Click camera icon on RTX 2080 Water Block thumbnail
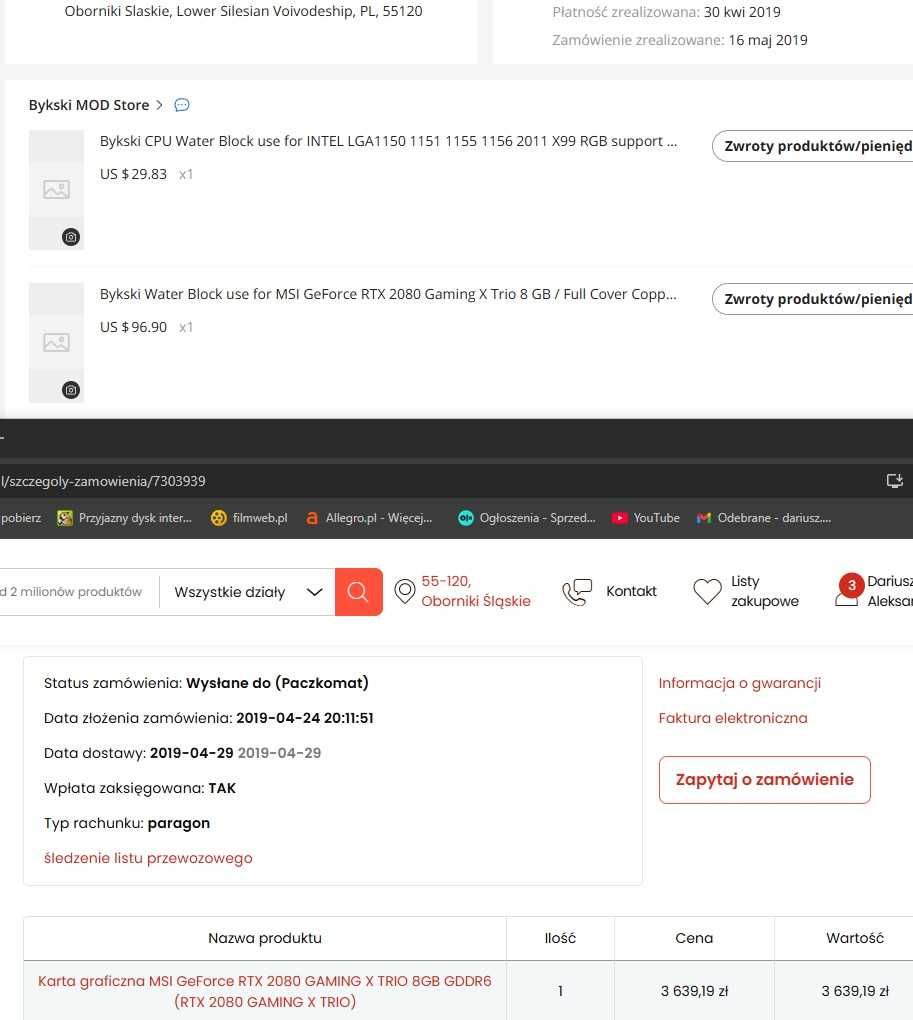 tap(71, 390)
